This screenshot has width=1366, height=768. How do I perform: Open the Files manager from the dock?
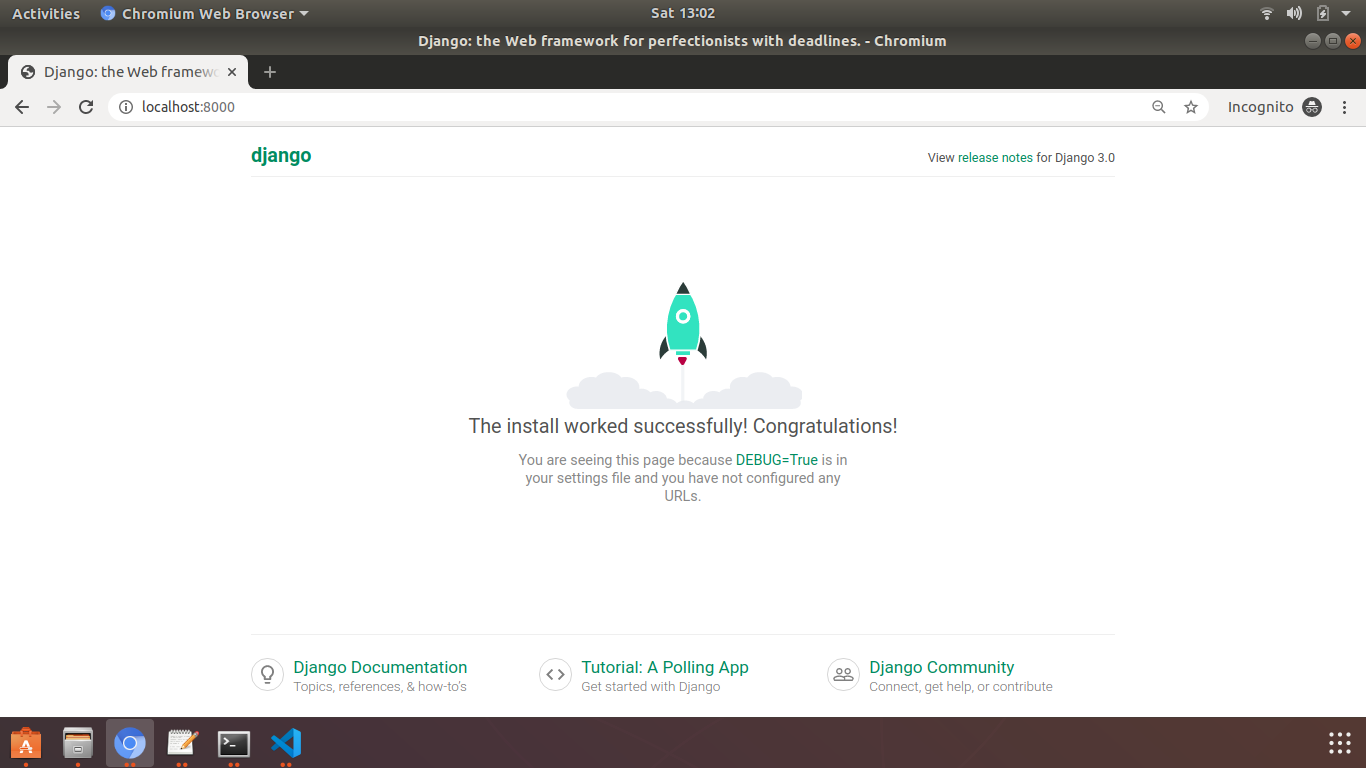coord(78,743)
